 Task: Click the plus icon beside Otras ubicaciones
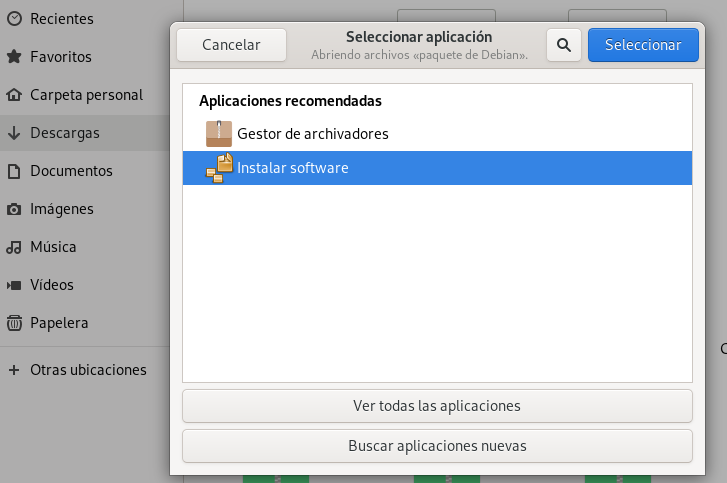pyautogui.click(x=14, y=370)
